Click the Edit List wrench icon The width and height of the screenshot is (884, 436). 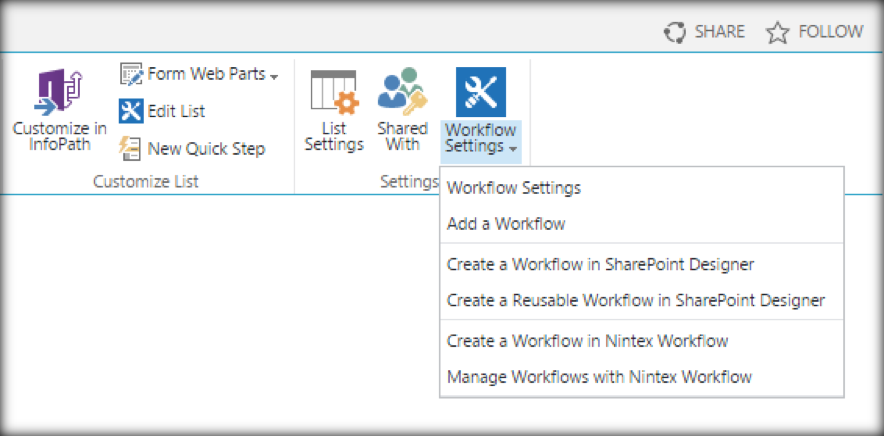point(131,111)
